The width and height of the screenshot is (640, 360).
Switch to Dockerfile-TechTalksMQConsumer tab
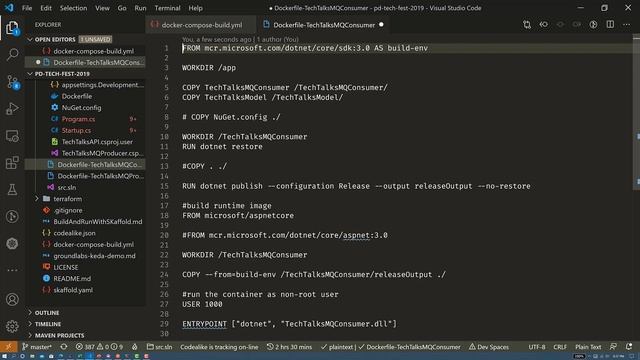(x=324, y=25)
